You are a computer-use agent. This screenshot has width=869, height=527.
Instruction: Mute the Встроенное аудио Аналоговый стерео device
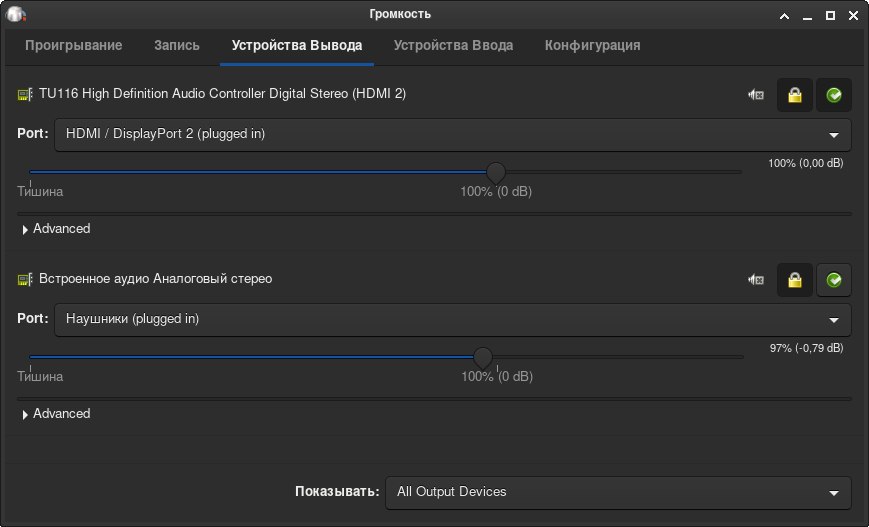756,280
